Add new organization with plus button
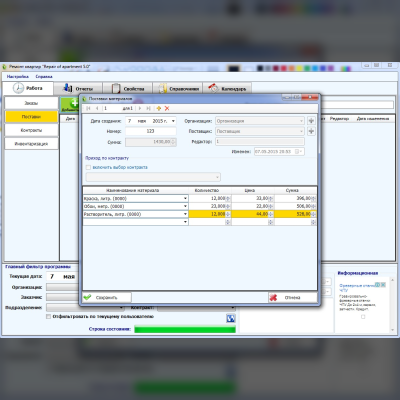The image size is (400, 400). (311, 121)
